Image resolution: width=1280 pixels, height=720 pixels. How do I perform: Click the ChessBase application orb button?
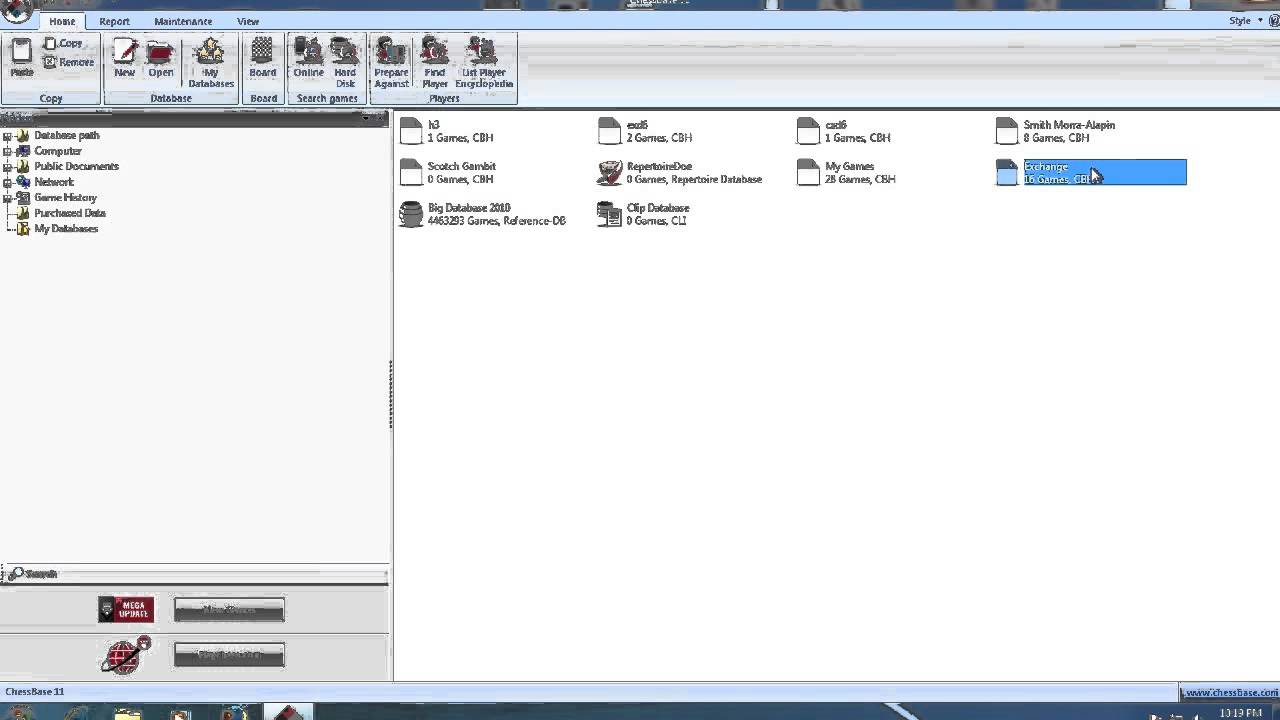pos(16,9)
